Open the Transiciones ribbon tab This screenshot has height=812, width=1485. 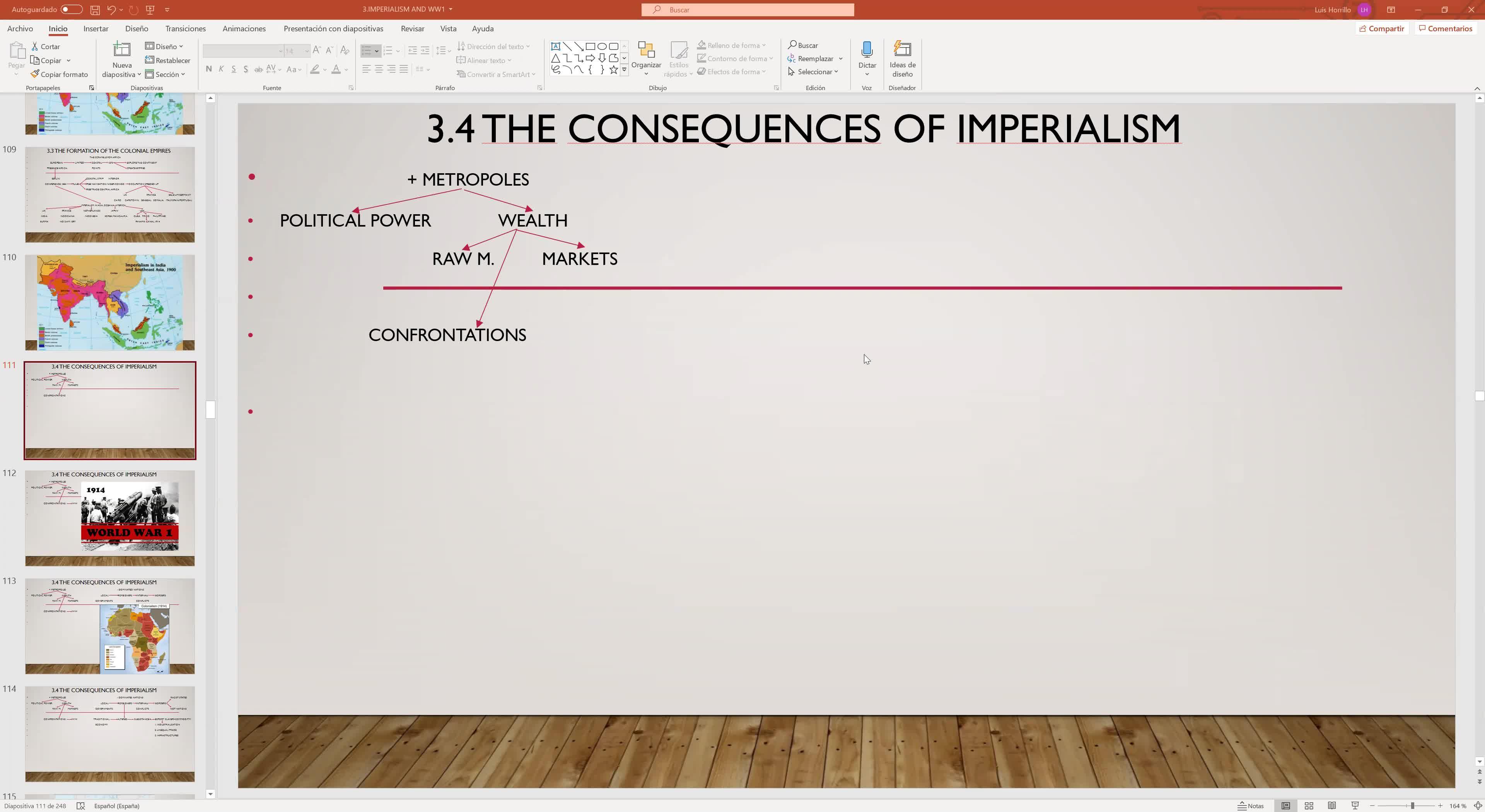click(x=185, y=29)
